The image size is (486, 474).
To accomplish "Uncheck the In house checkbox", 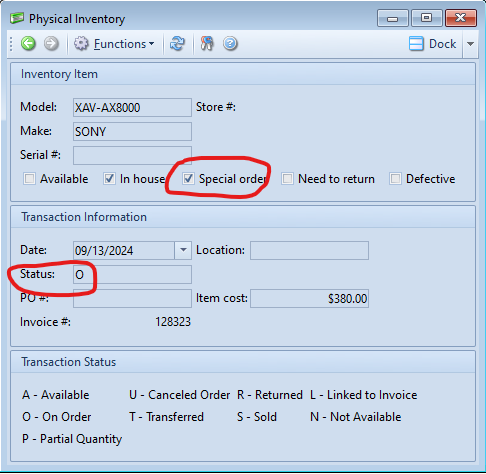I will [x=109, y=179].
